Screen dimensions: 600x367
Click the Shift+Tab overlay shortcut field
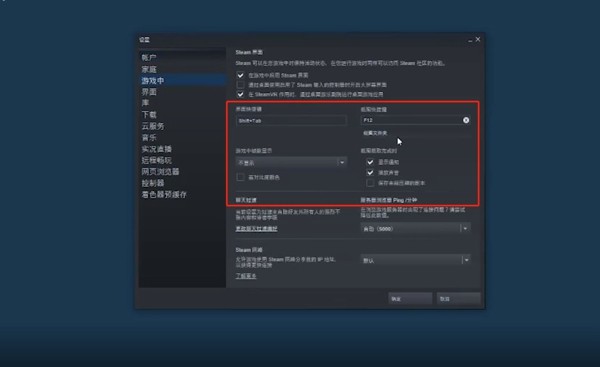click(291, 121)
